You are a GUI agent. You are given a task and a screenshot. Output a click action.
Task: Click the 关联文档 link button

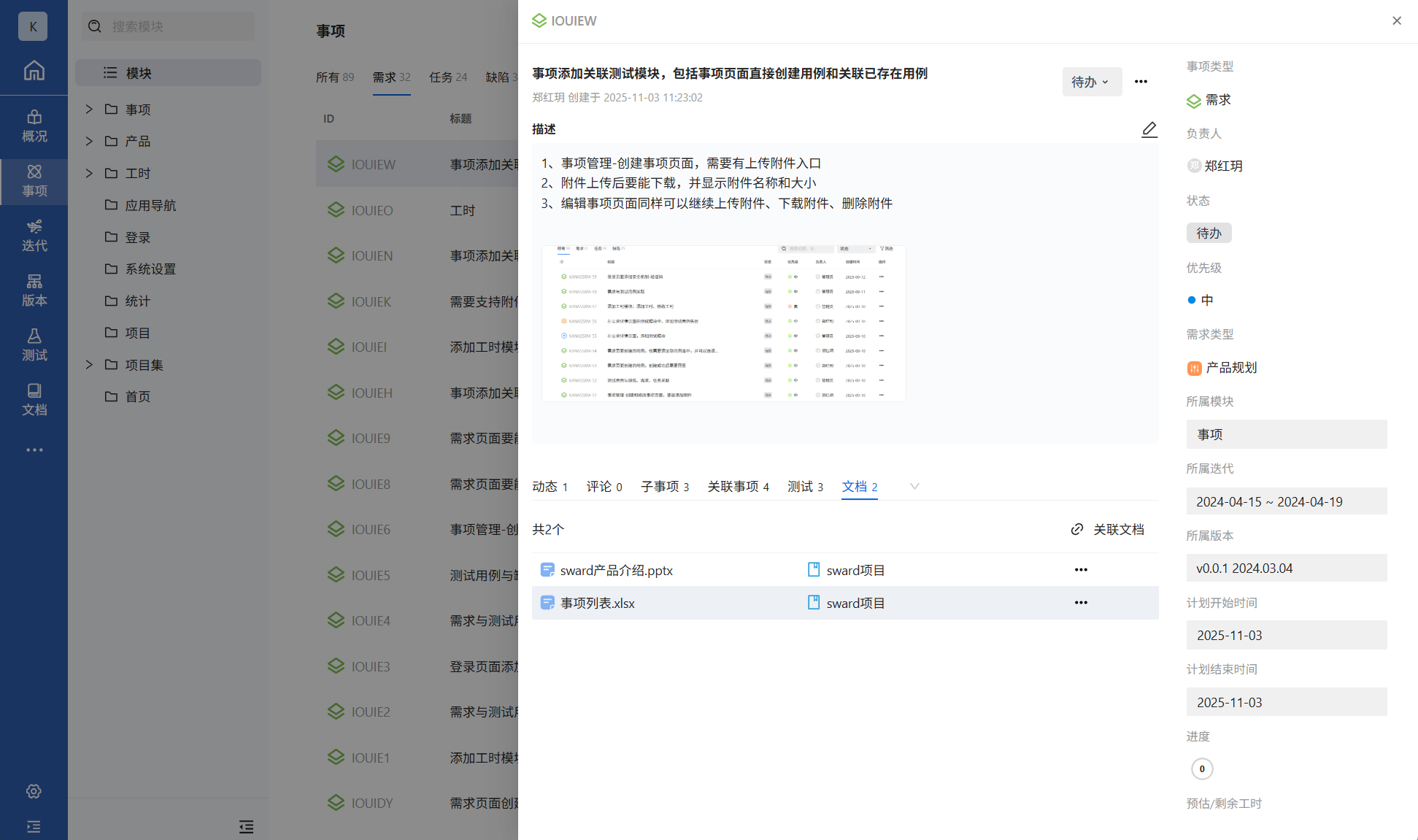click(x=1108, y=529)
